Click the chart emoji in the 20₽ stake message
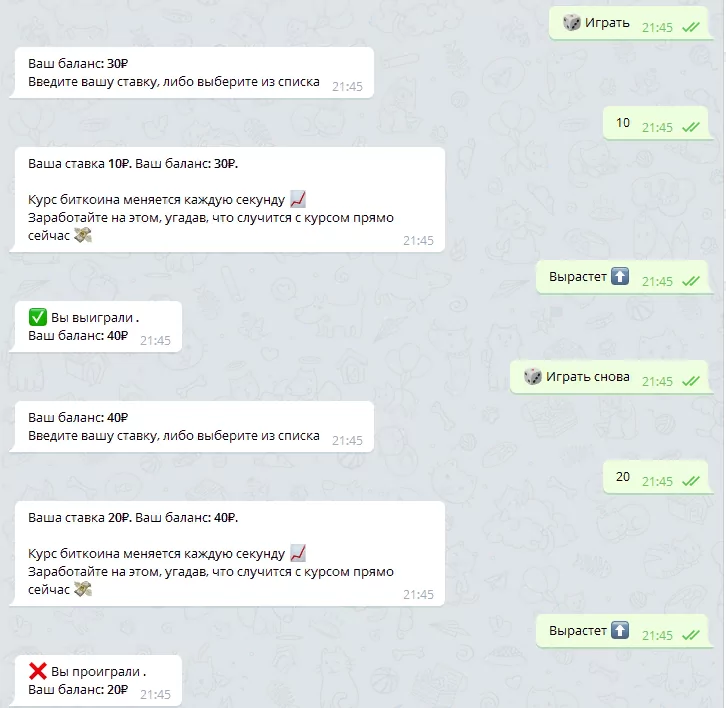 298,553
